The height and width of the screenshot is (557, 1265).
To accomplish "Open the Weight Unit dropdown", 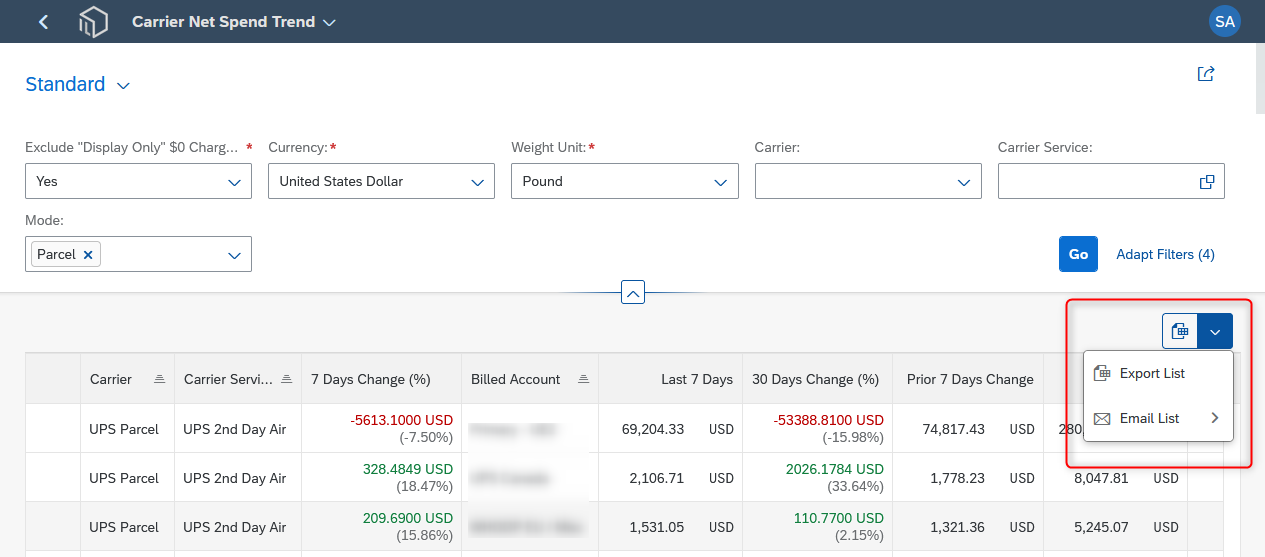I will coord(720,182).
